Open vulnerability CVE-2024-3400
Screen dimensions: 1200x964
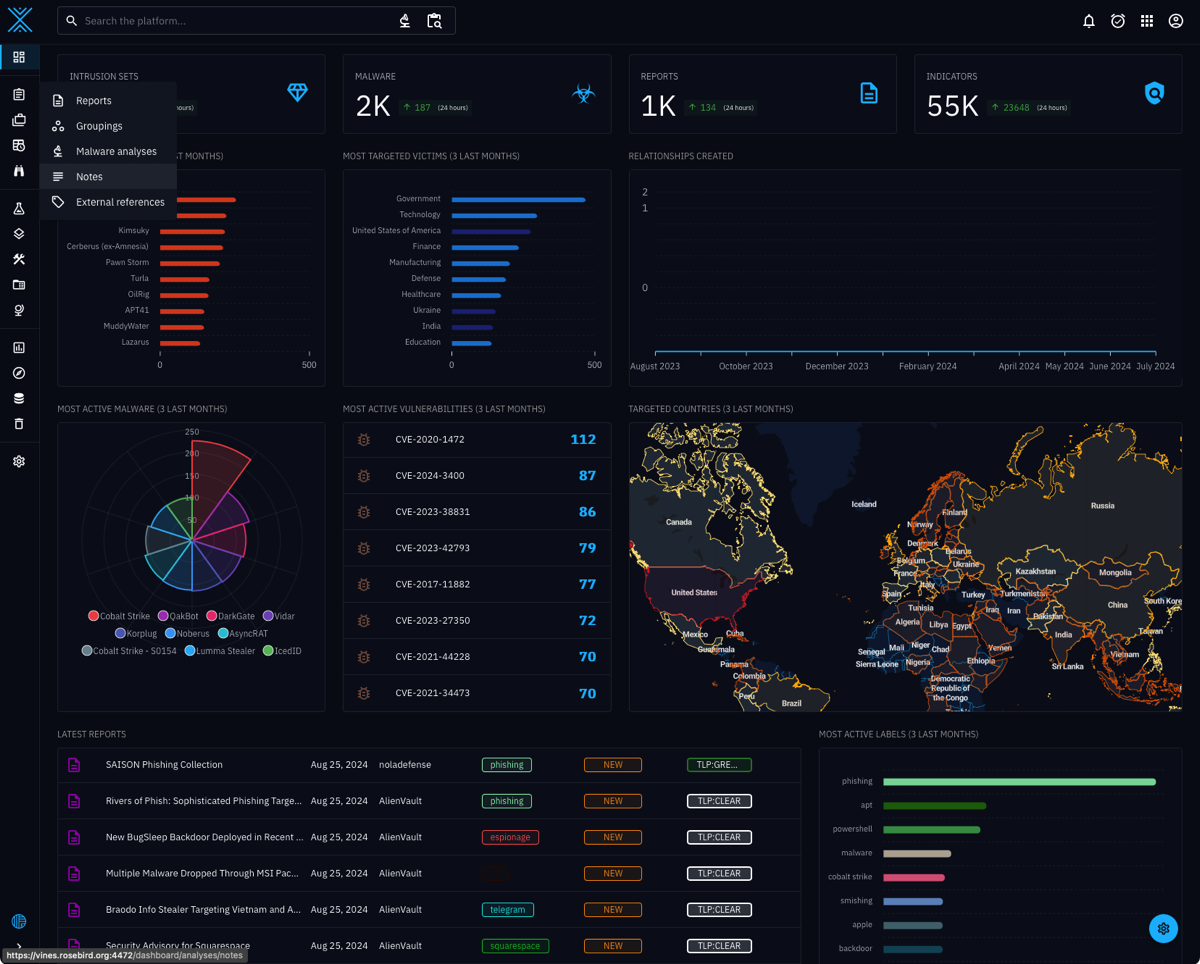tap(477, 476)
